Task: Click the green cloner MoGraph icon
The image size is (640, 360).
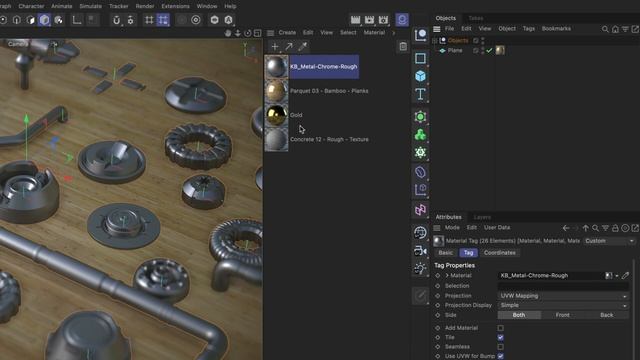Action: coord(420,135)
